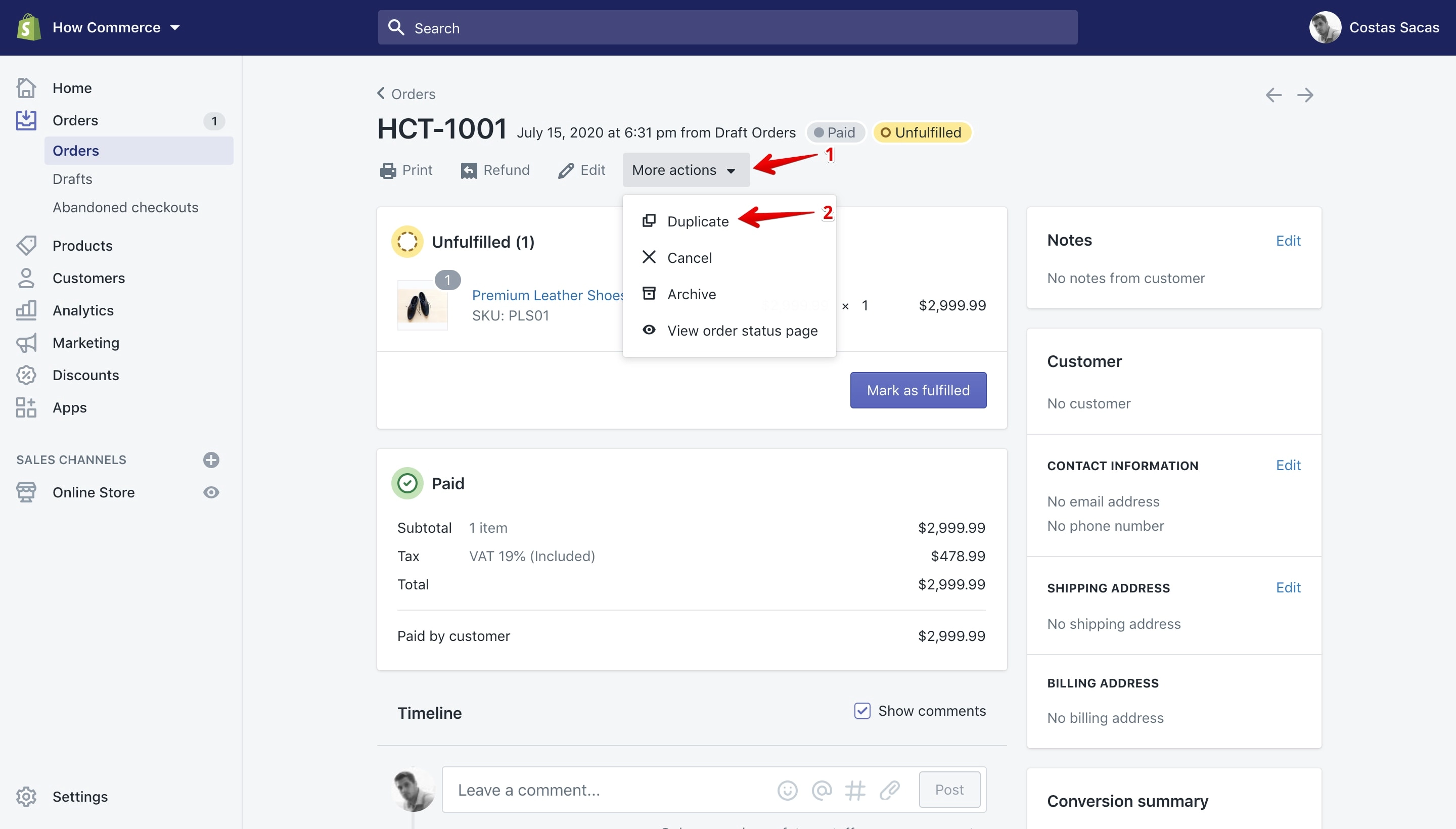Image resolution: width=1456 pixels, height=829 pixels.
Task: Click the Online Store storefront icon
Action: click(x=26, y=492)
